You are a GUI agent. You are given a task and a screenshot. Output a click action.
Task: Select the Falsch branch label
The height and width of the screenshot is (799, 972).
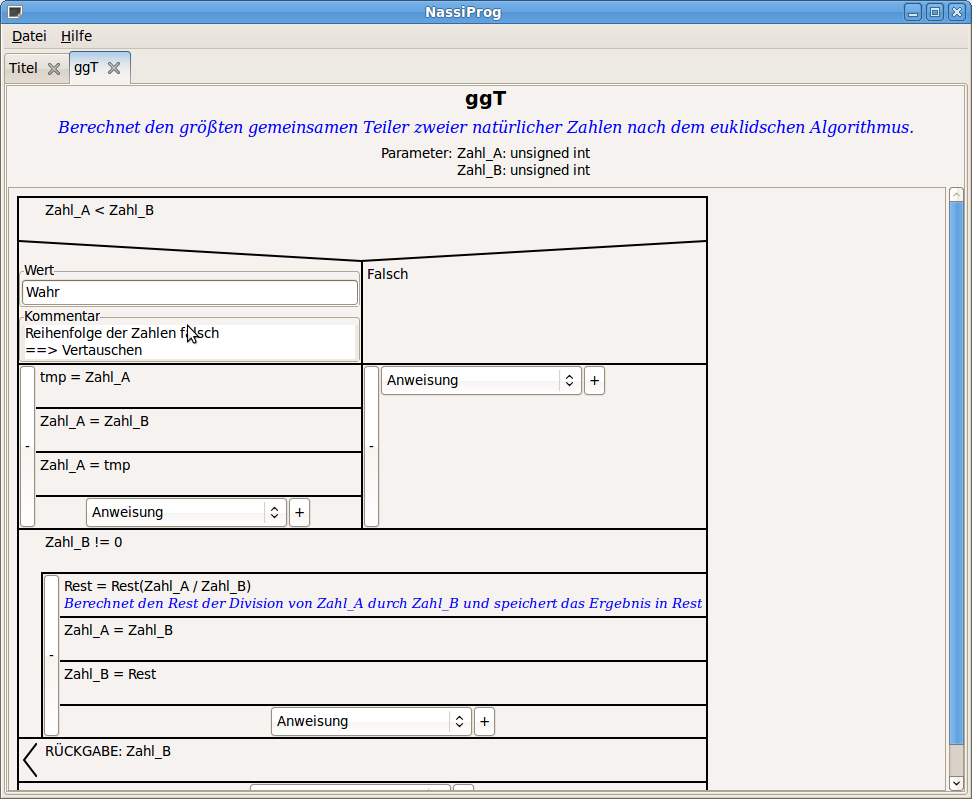(x=387, y=274)
